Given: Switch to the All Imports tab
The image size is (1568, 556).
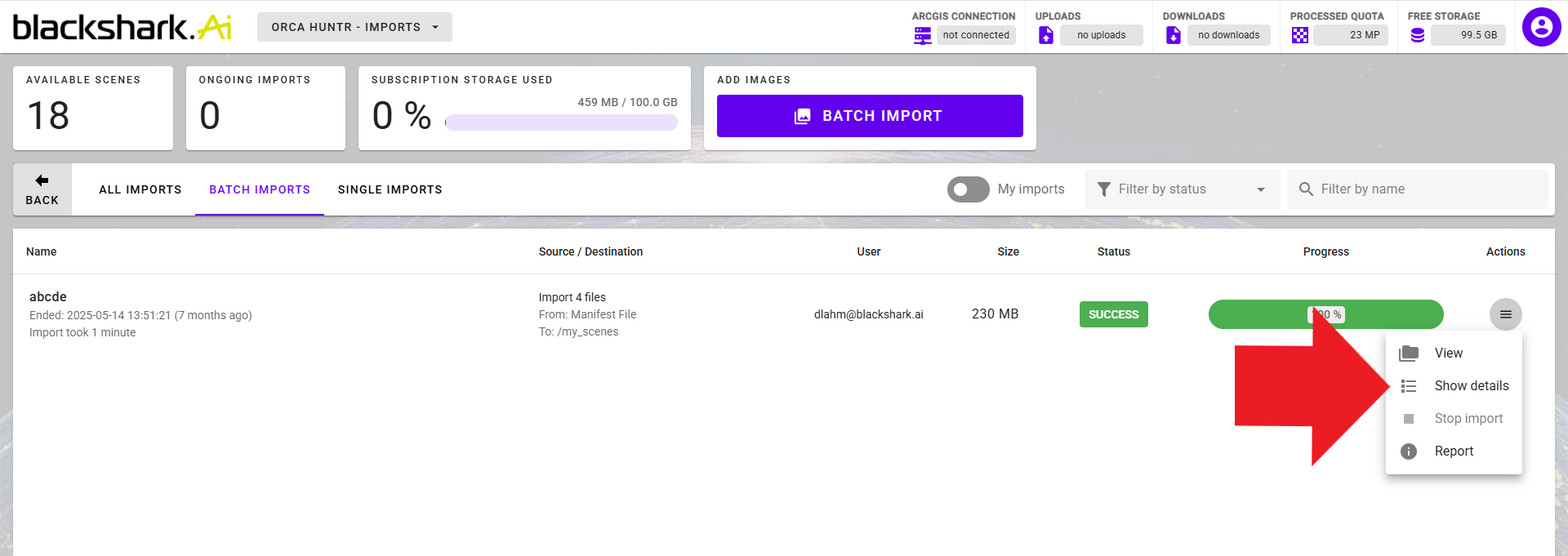Looking at the screenshot, I should coord(140,189).
